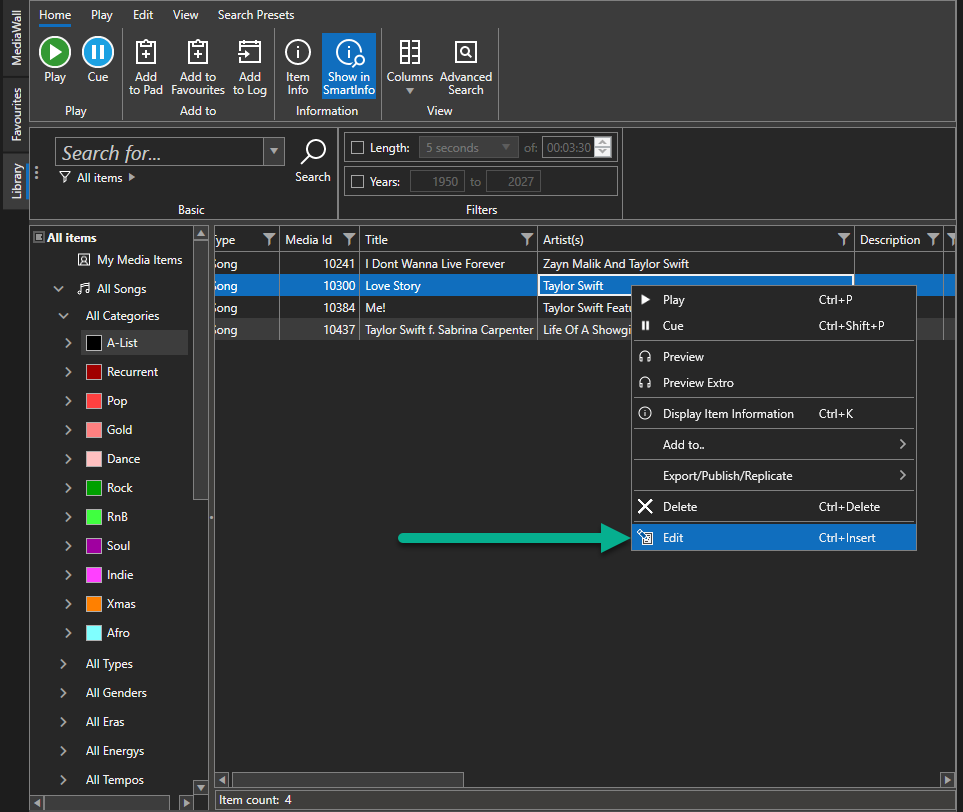963x812 pixels.
Task: Click the Type column filter icon
Action: pos(269,240)
